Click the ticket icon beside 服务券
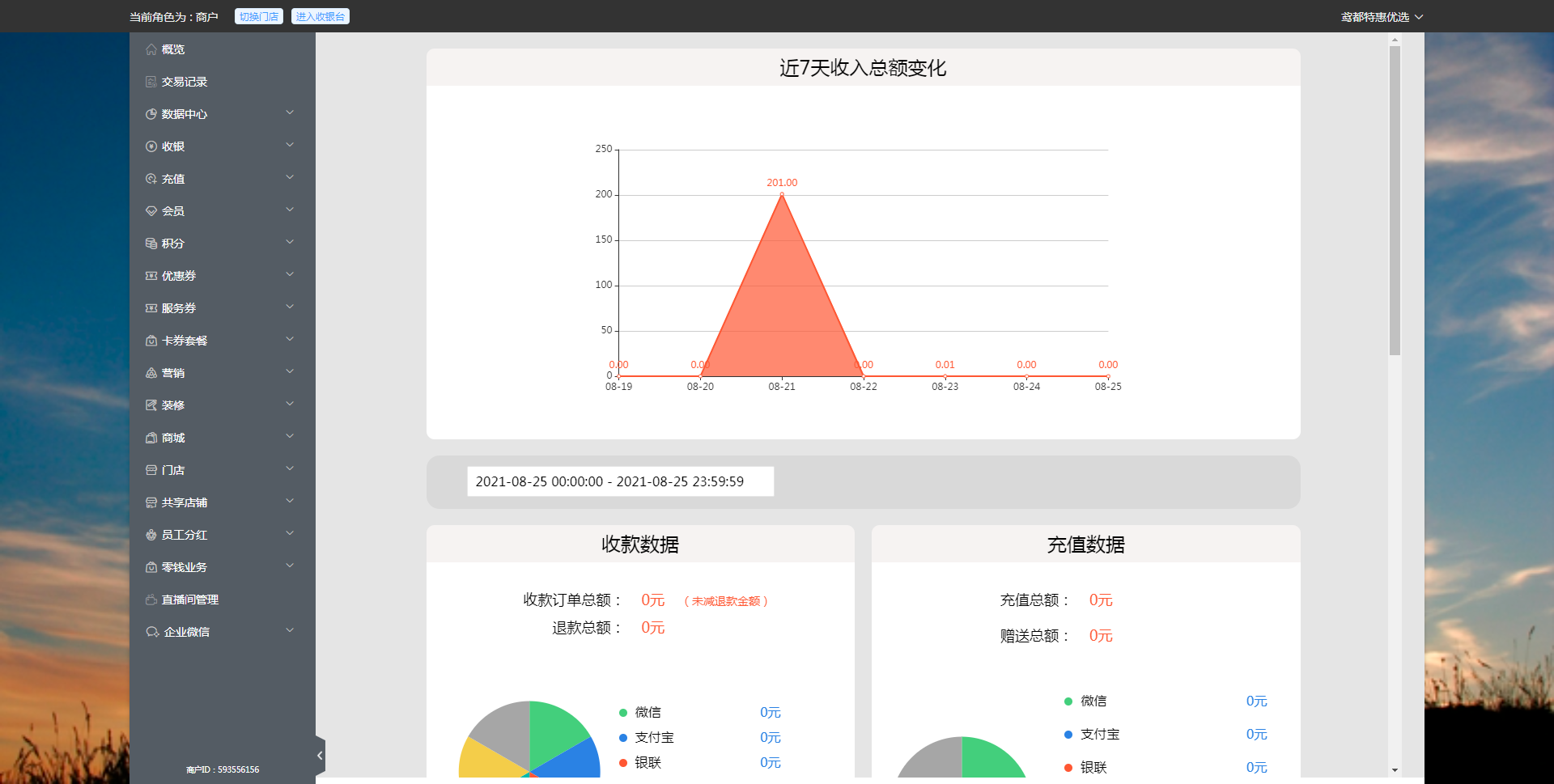 [x=151, y=308]
